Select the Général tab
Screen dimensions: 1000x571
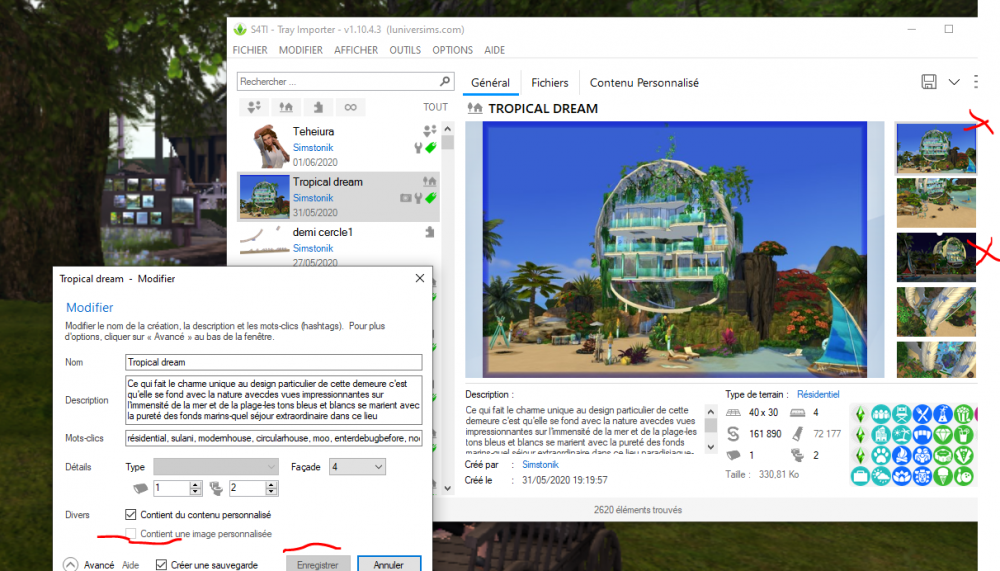490,83
